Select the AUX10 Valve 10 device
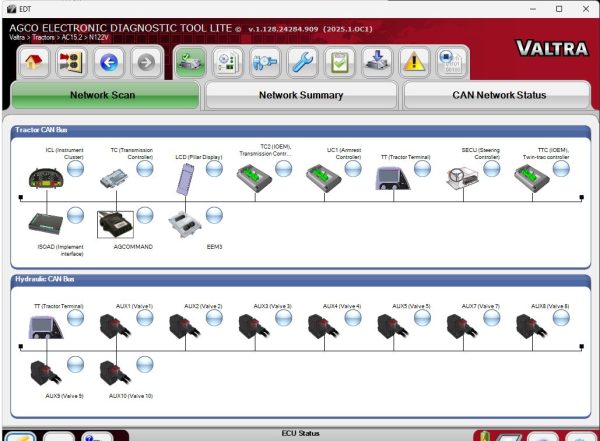This screenshot has width=600, height=441. 115,372
